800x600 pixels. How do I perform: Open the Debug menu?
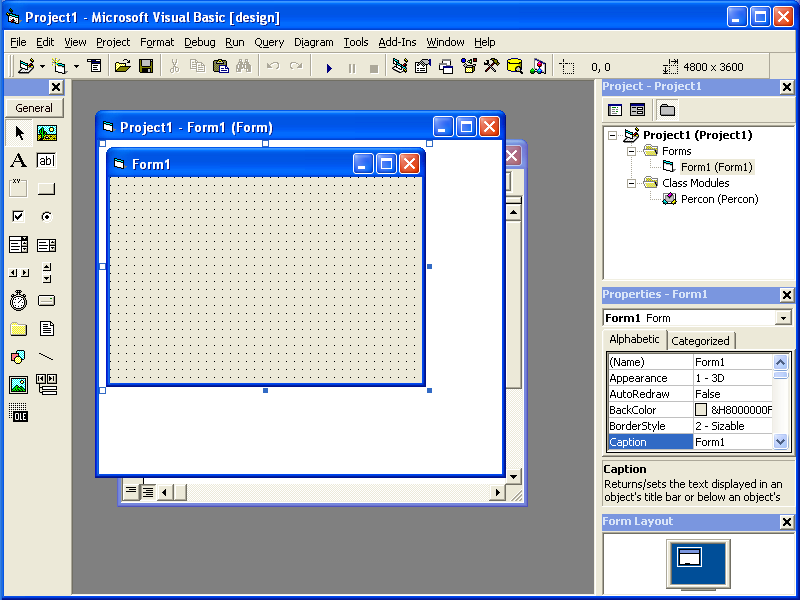point(199,42)
